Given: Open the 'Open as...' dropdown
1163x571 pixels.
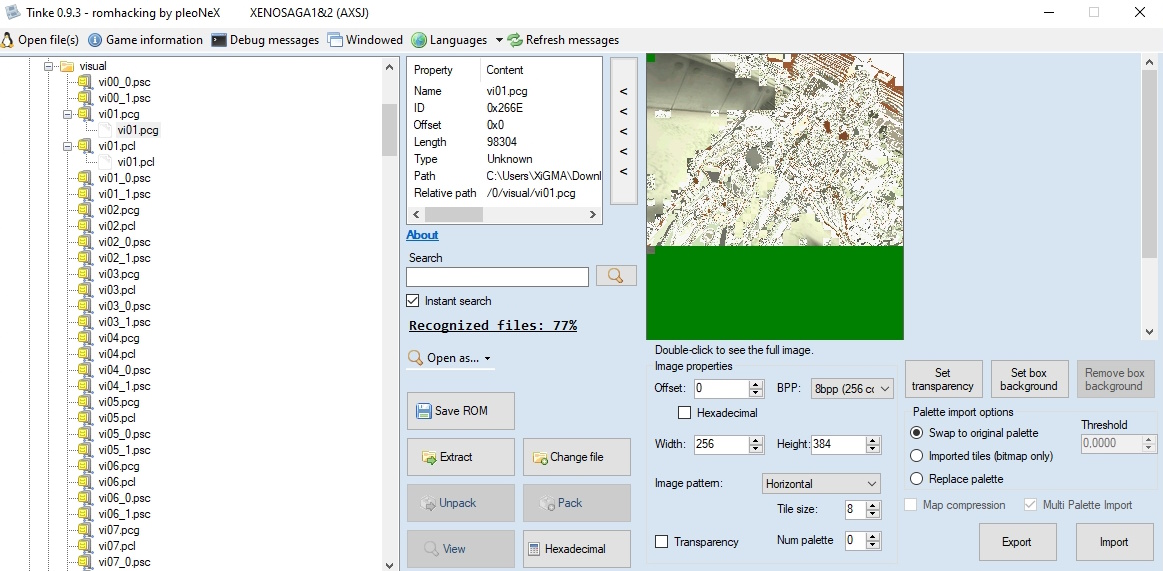Looking at the screenshot, I should (449, 358).
